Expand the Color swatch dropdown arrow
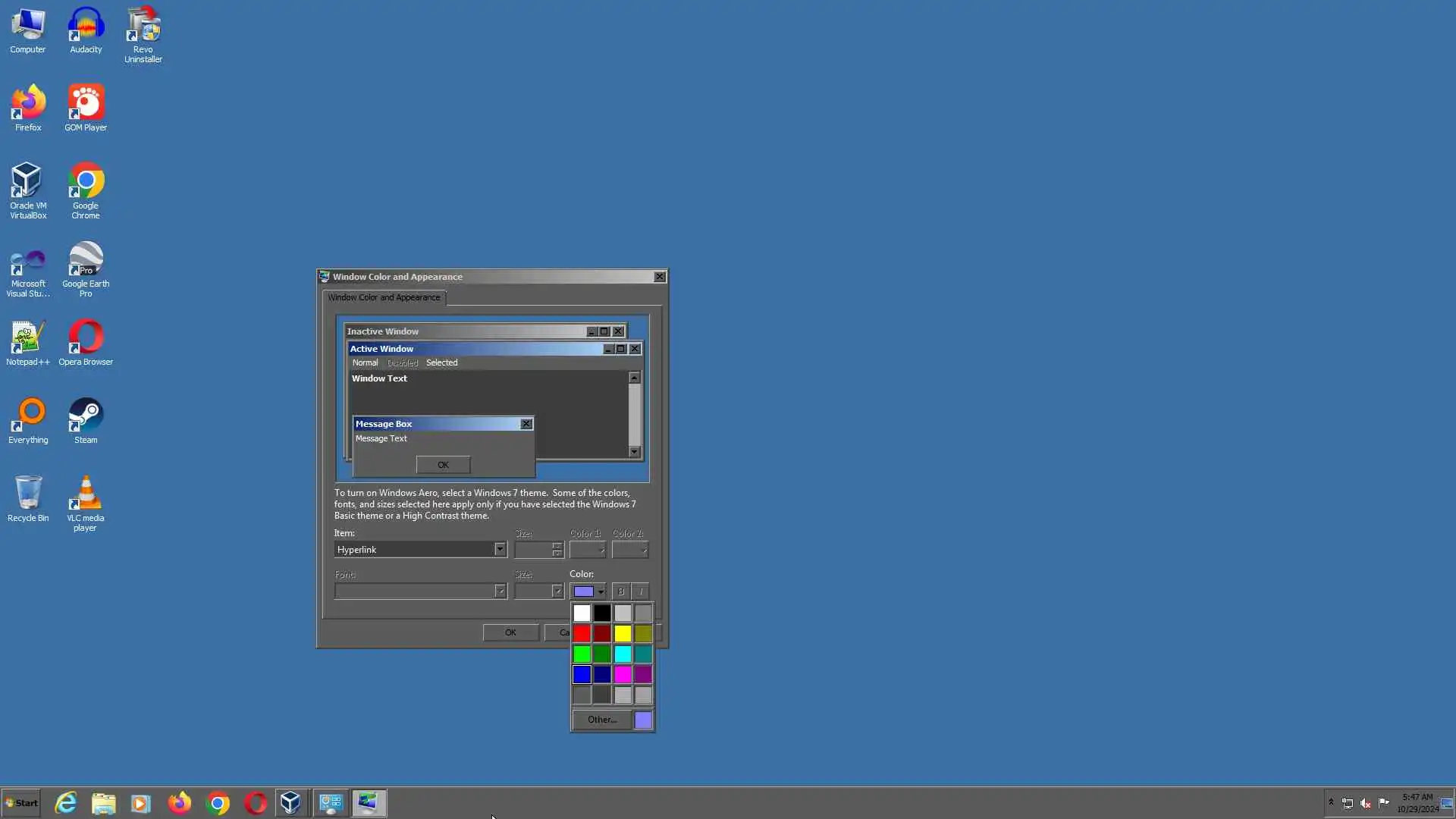This screenshot has height=819, width=1456. 601,591
